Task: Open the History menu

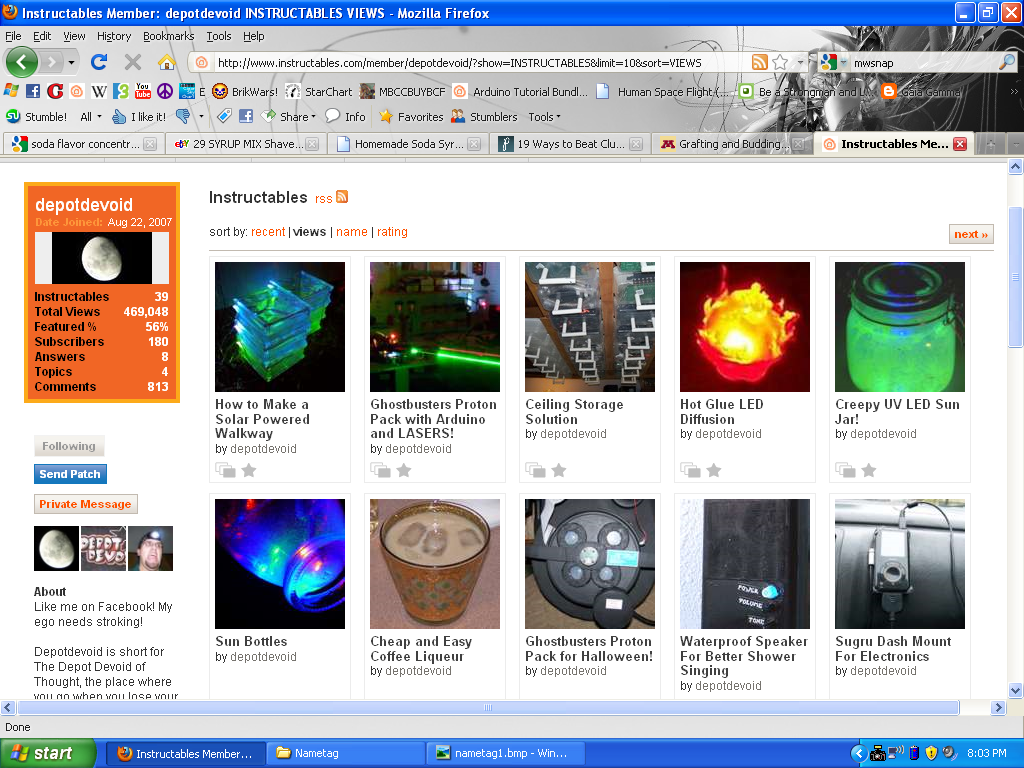Action: (x=114, y=36)
